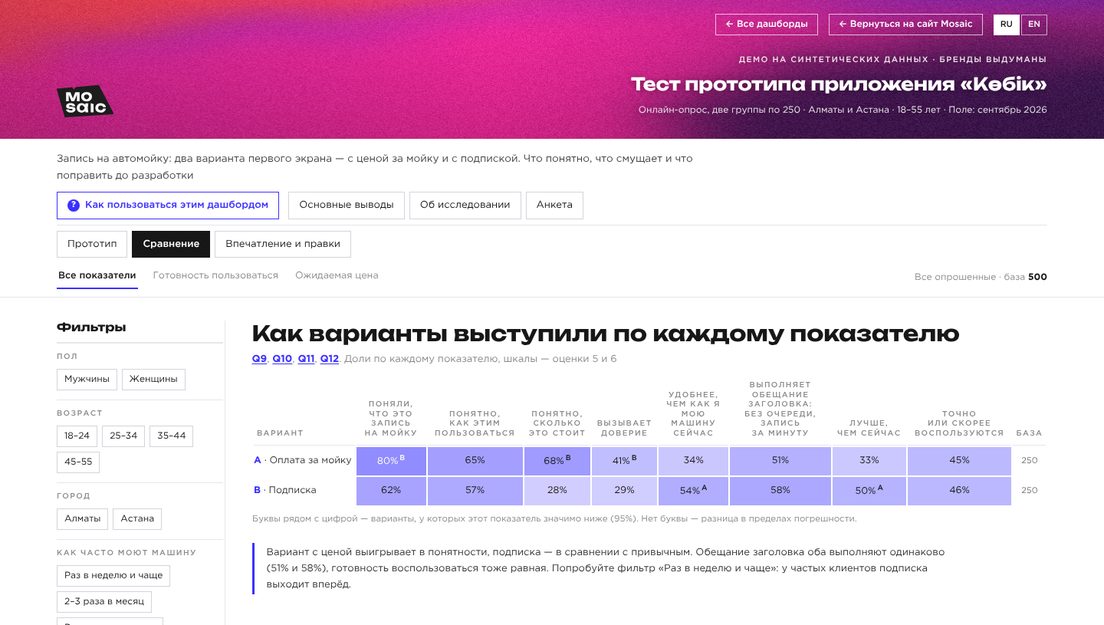This screenshot has width=1104, height=625.
Task: Switch language to RU
Action: click(x=1006, y=24)
